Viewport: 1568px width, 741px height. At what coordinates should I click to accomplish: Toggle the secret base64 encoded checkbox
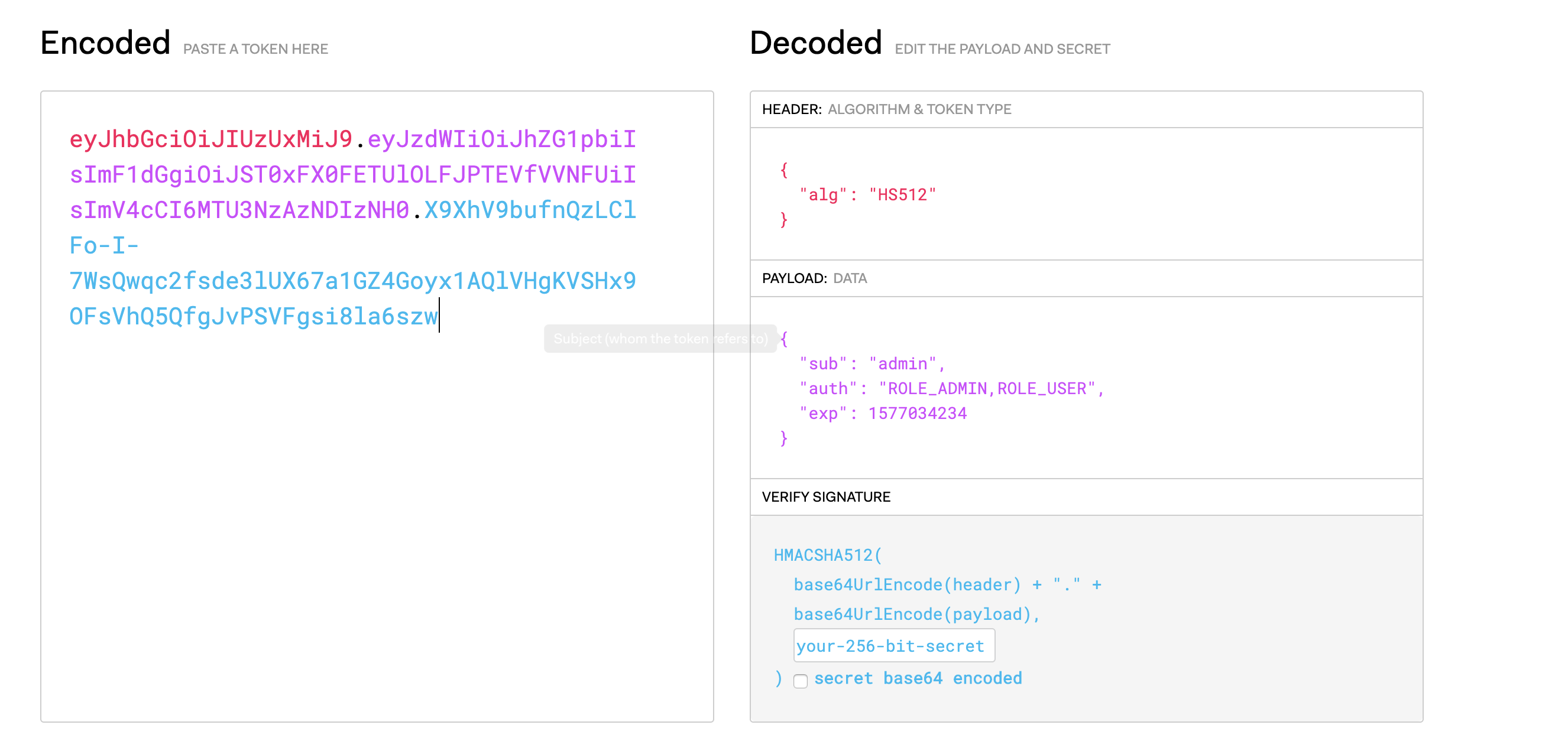(801, 681)
